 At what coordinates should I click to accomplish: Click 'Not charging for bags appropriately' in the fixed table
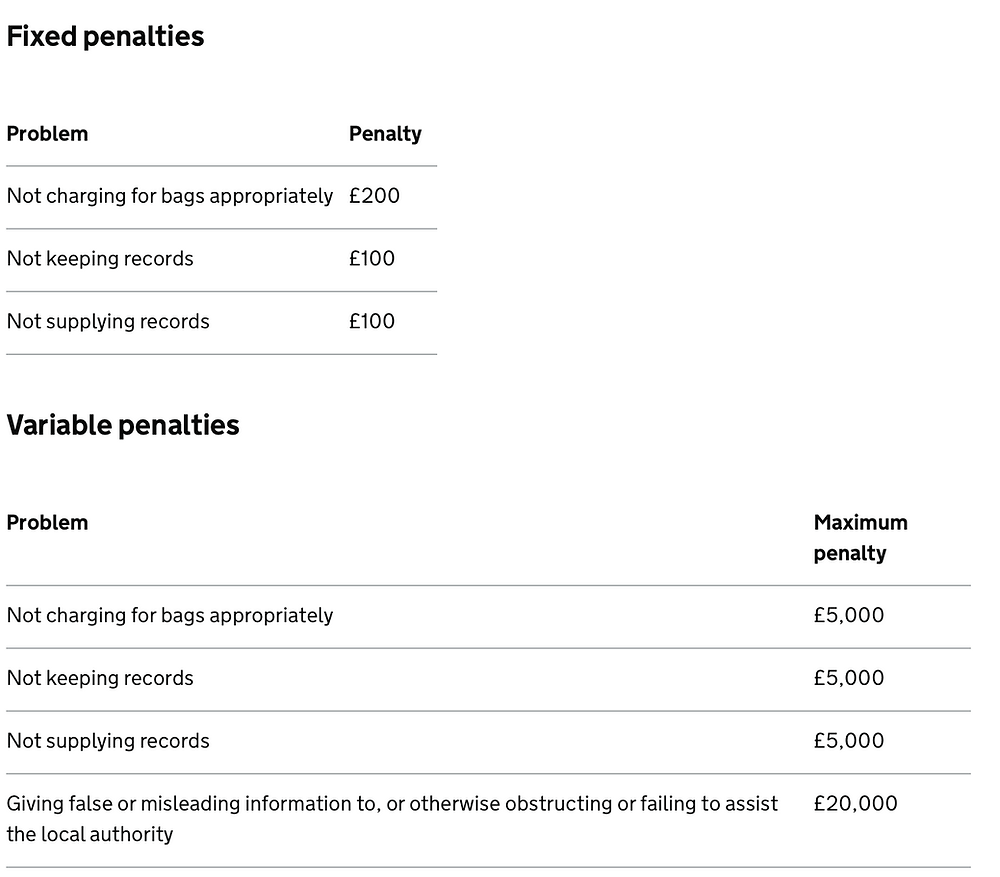pyautogui.click(x=170, y=196)
